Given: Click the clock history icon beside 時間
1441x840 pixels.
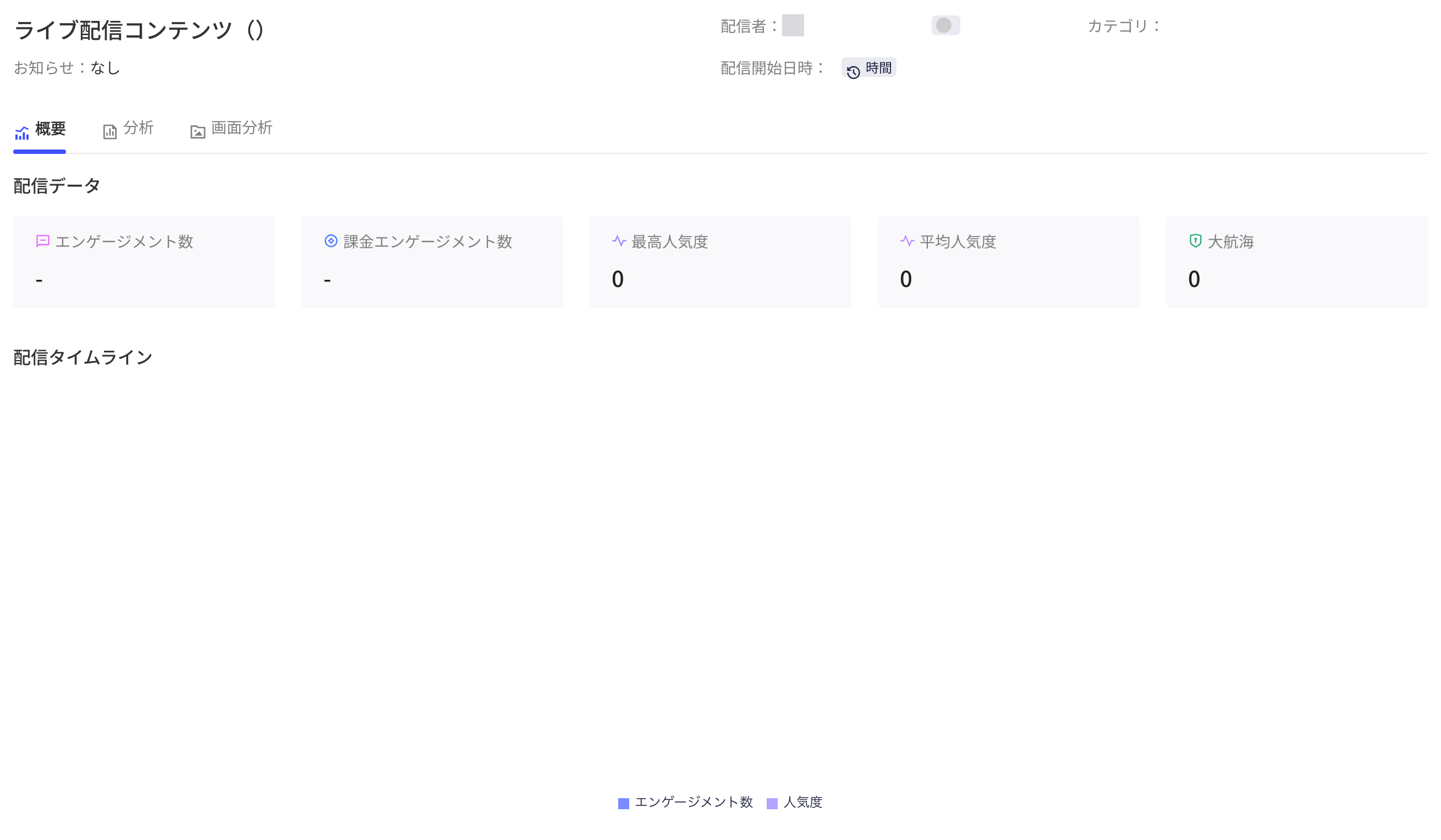Looking at the screenshot, I should pos(853,72).
